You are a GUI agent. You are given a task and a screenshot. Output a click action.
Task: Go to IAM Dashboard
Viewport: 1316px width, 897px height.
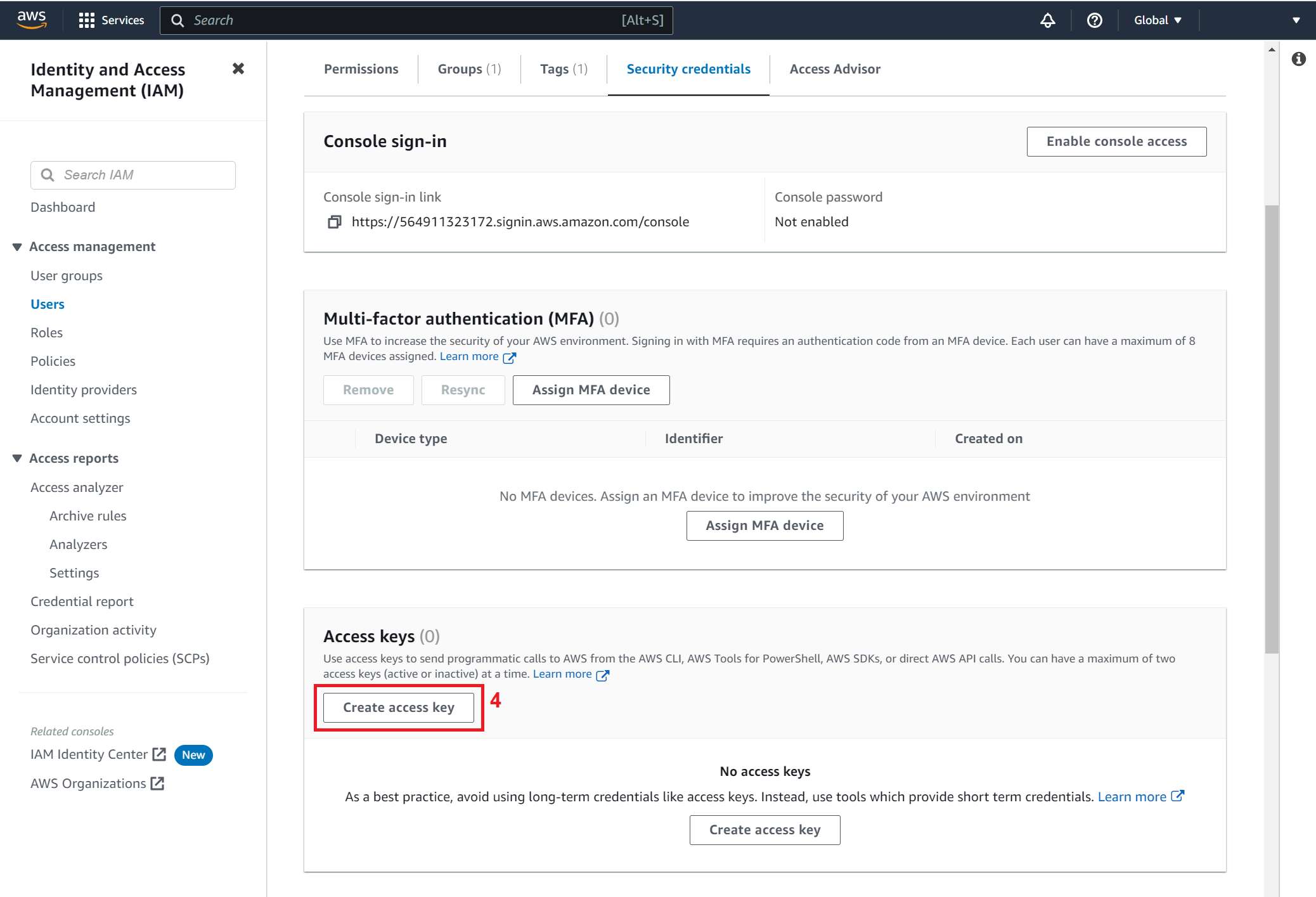[63, 207]
